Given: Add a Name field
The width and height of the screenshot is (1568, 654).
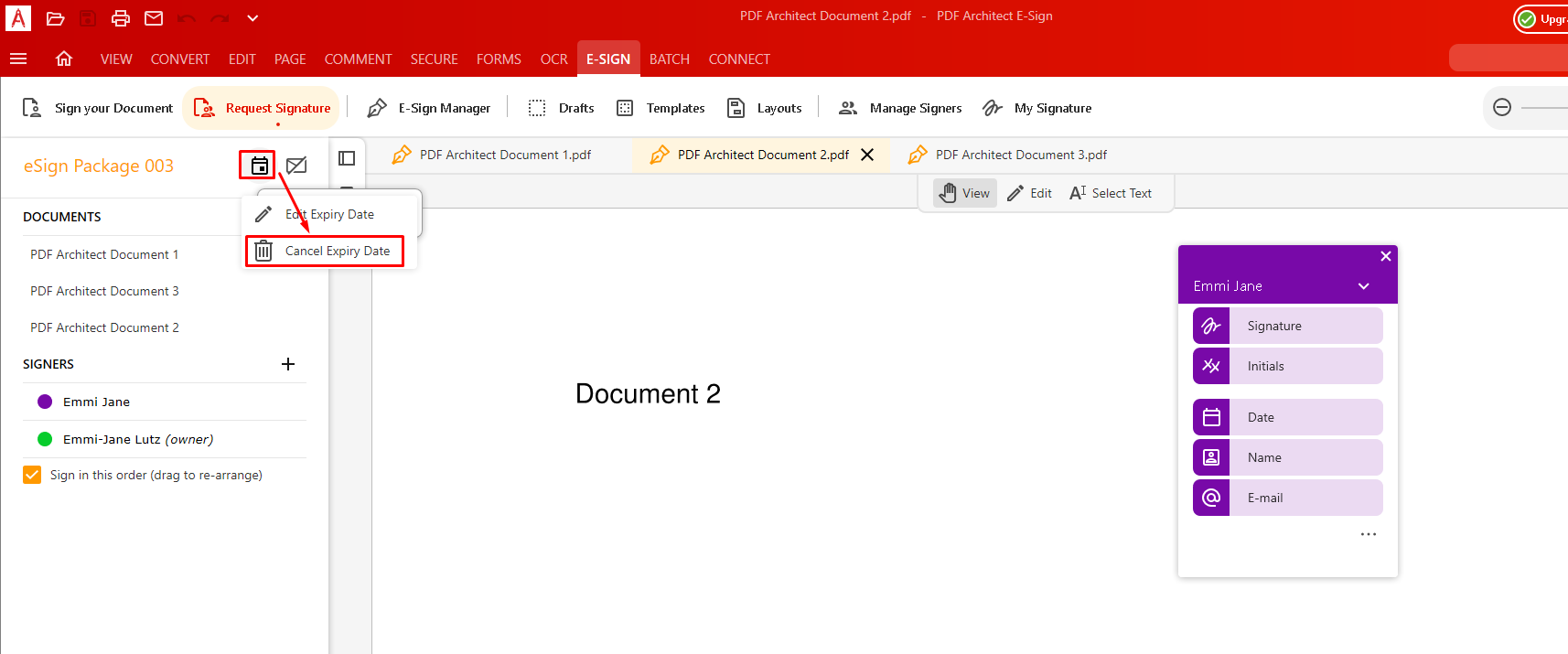Looking at the screenshot, I should pyautogui.click(x=1288, y=457).
